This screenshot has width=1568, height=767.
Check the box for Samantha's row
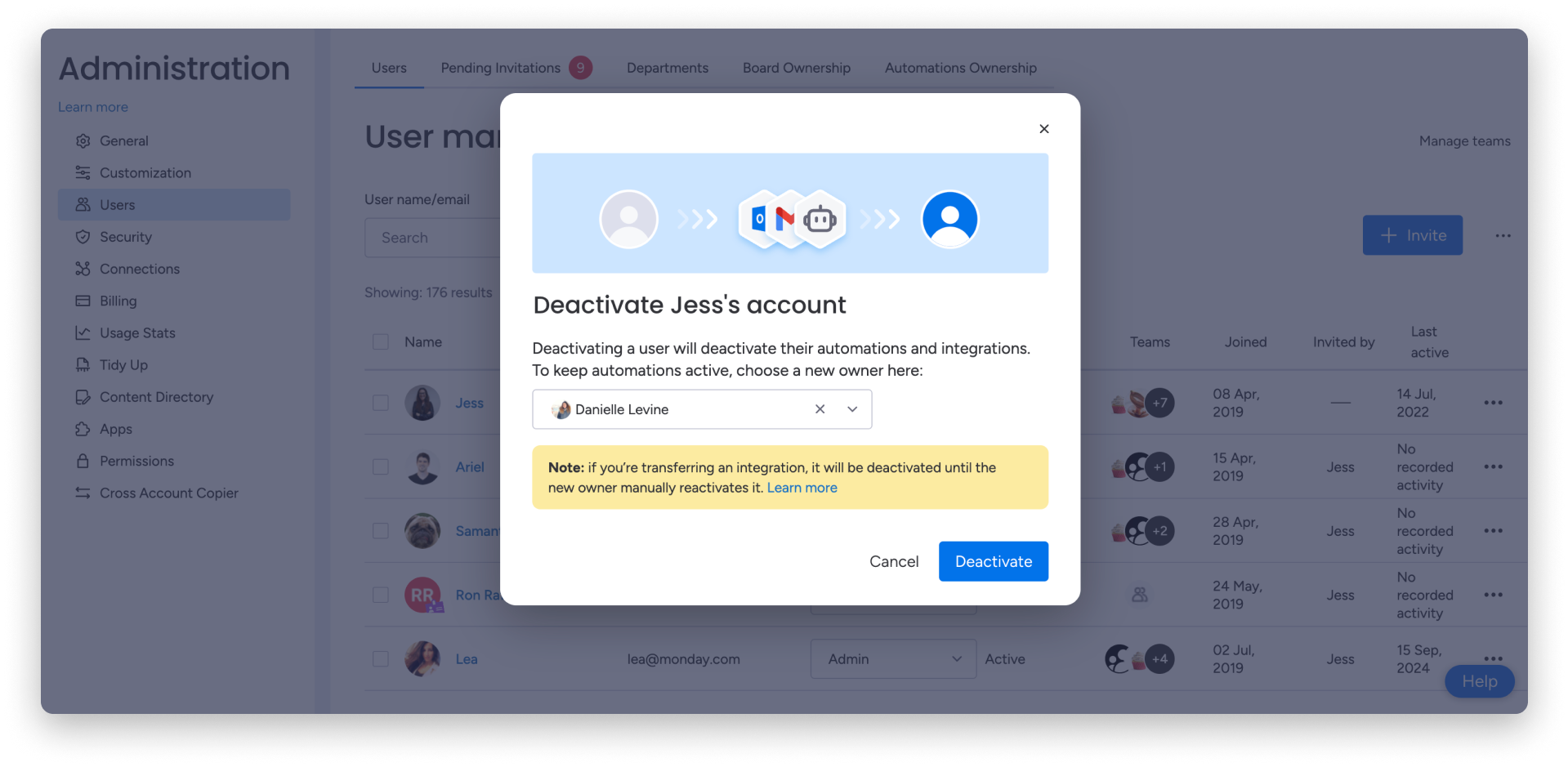coord(381,531)
